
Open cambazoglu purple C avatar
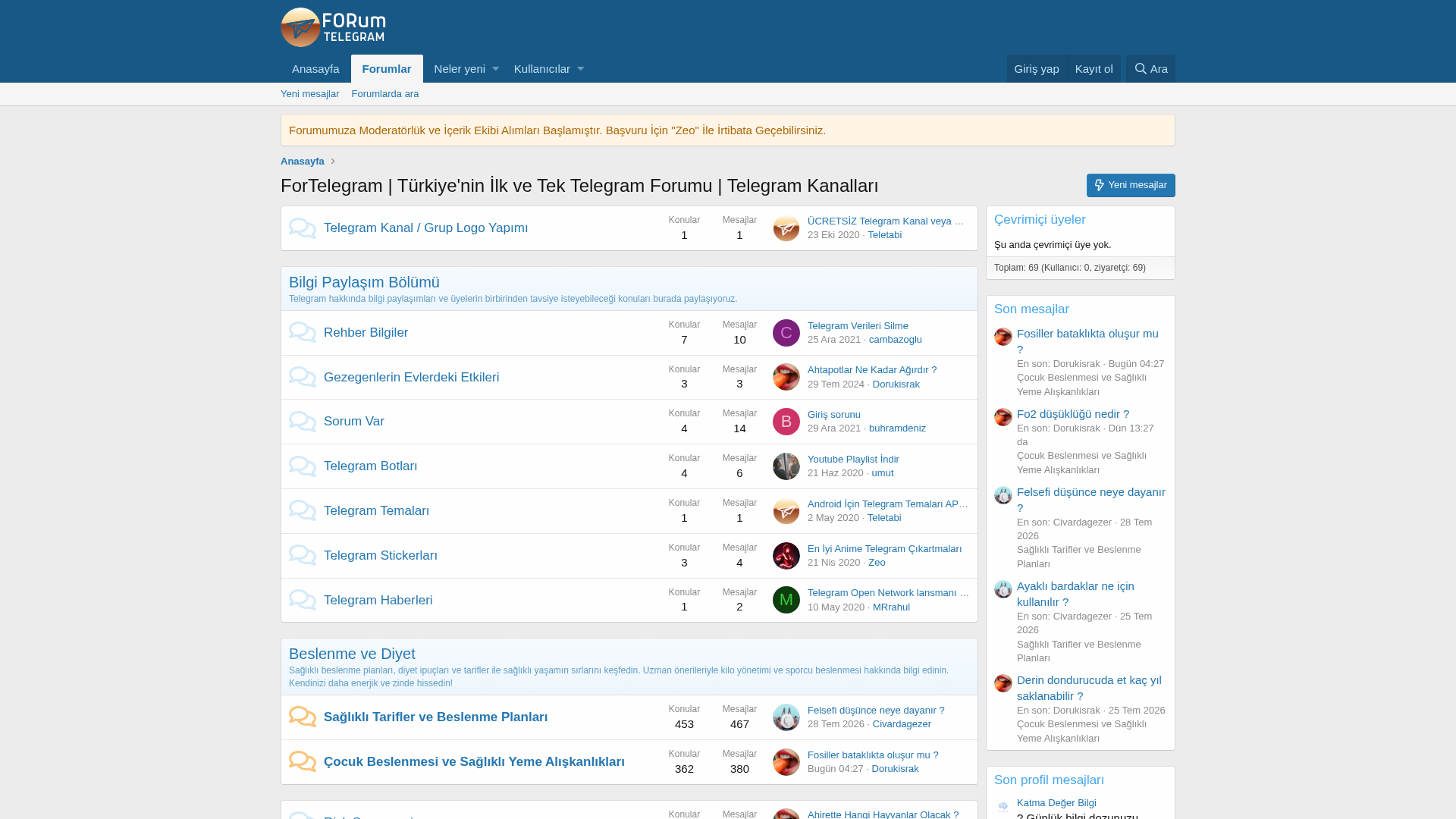(786, 333)
